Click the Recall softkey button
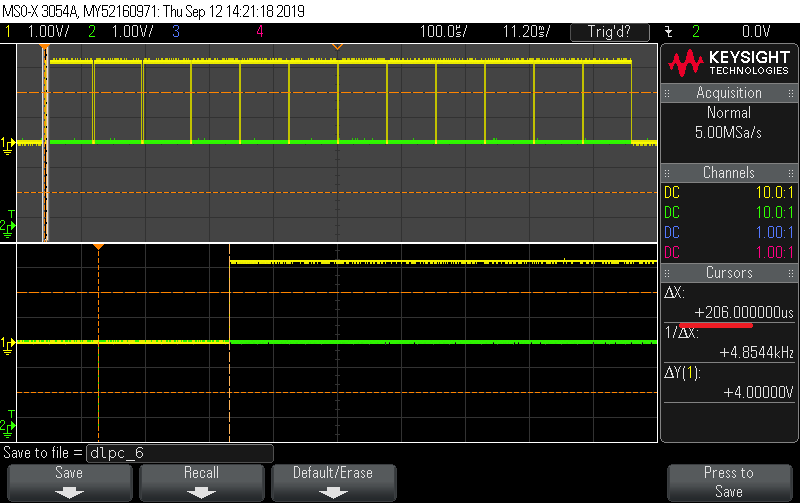The image size is (800, 503). pyautogui.click(x=202, y=482)
